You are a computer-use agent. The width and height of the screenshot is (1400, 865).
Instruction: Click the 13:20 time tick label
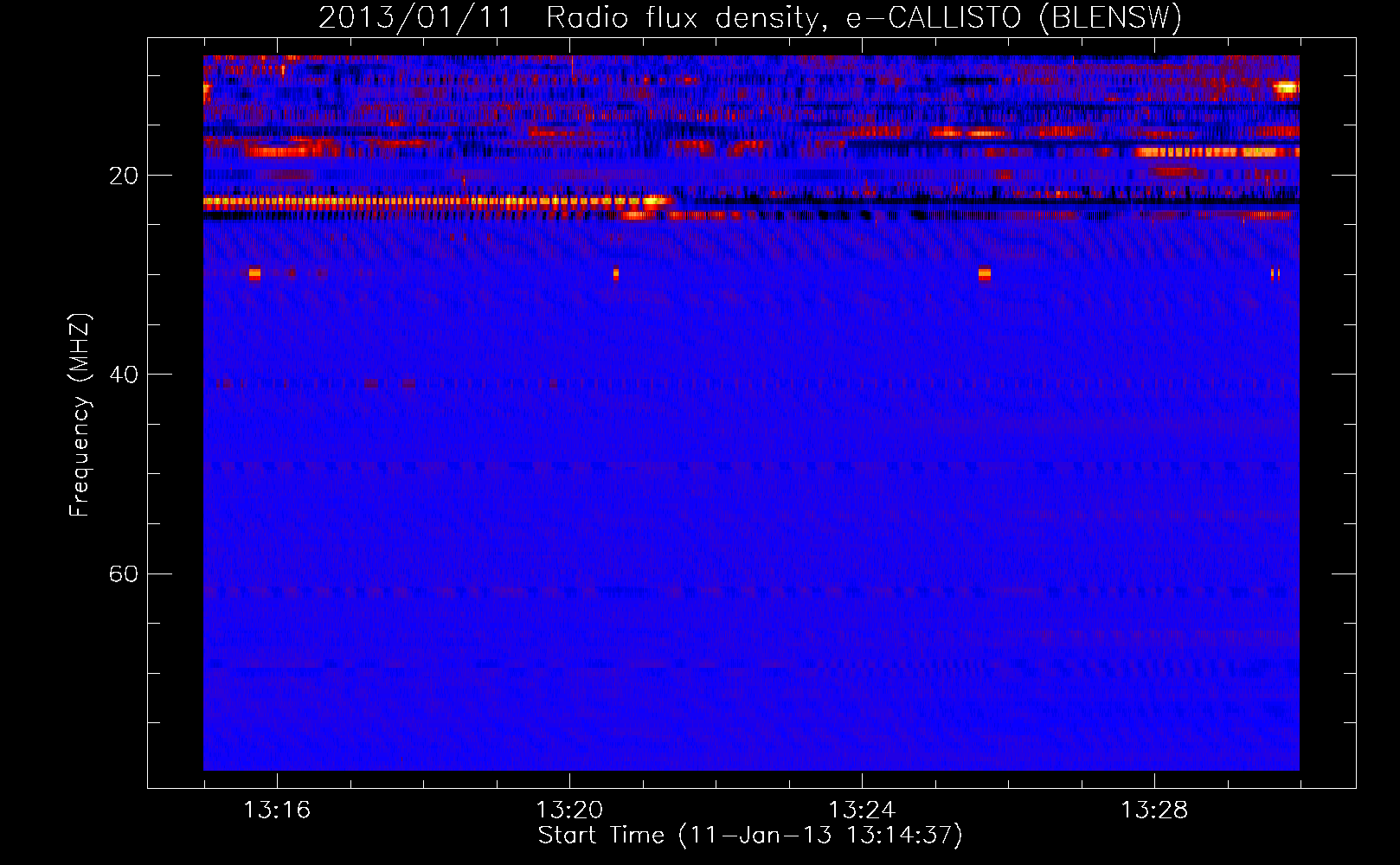[x=569, y=811]
